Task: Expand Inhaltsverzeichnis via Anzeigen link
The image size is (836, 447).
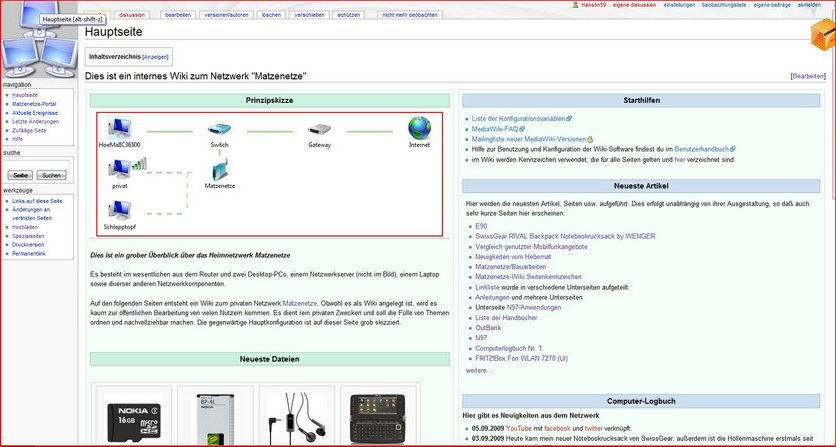Action: click(156, 57)
